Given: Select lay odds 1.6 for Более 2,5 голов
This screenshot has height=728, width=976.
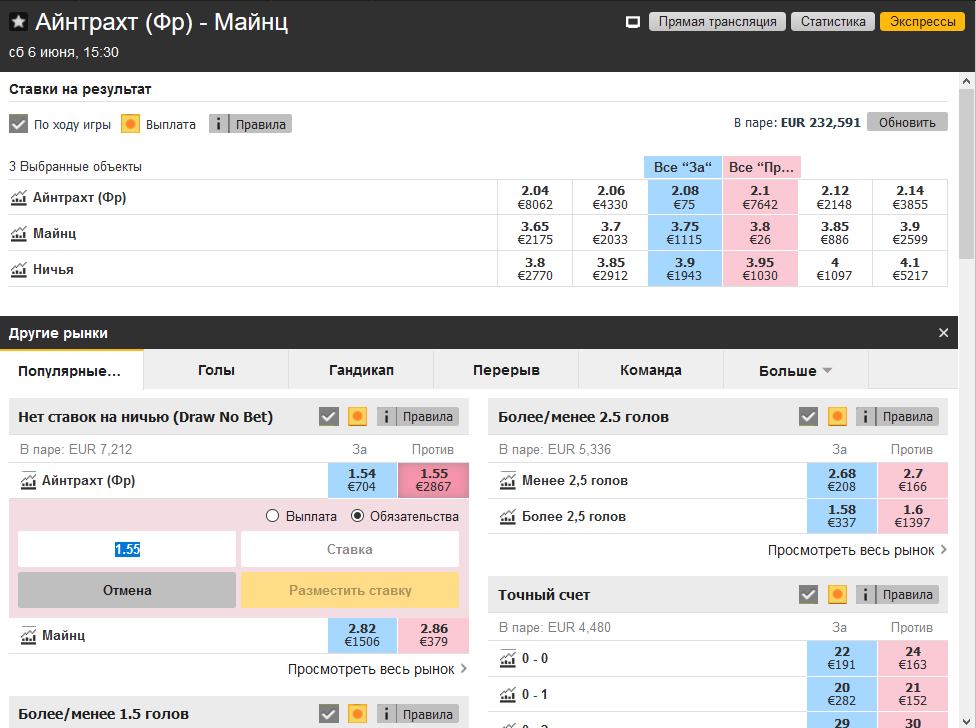Looking at the screenshot, I should (913, 516).
